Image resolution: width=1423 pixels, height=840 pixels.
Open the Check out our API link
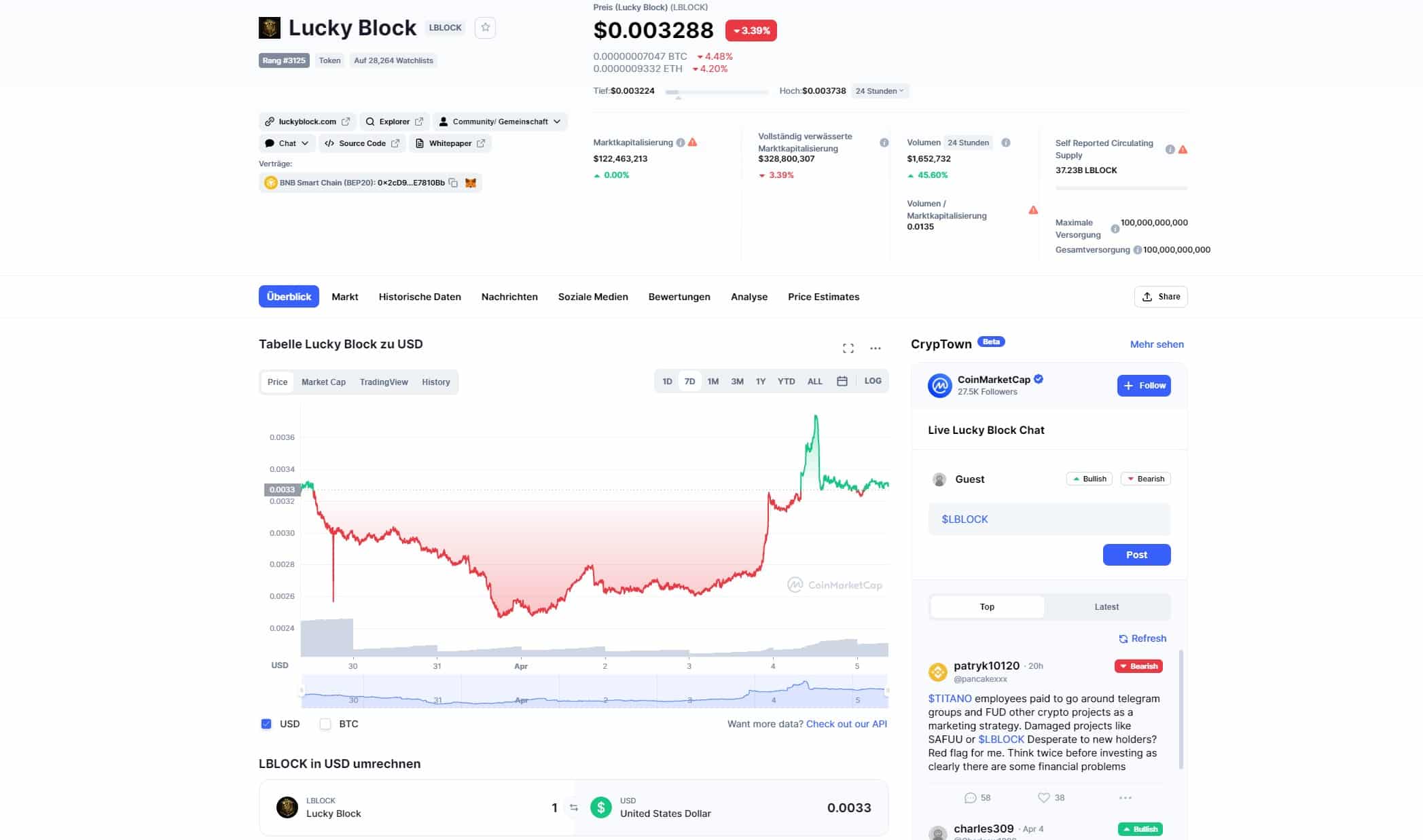(x=846, y=724)
